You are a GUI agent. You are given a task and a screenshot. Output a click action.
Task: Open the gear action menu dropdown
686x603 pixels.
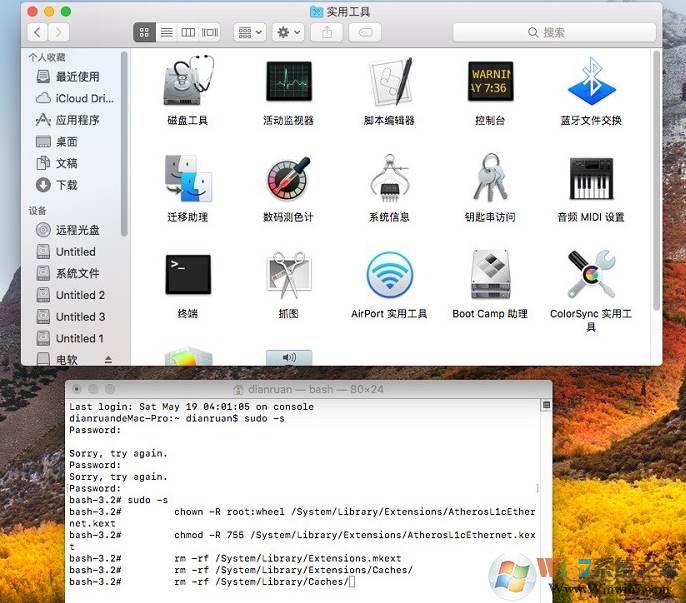[x=289, y=32]
